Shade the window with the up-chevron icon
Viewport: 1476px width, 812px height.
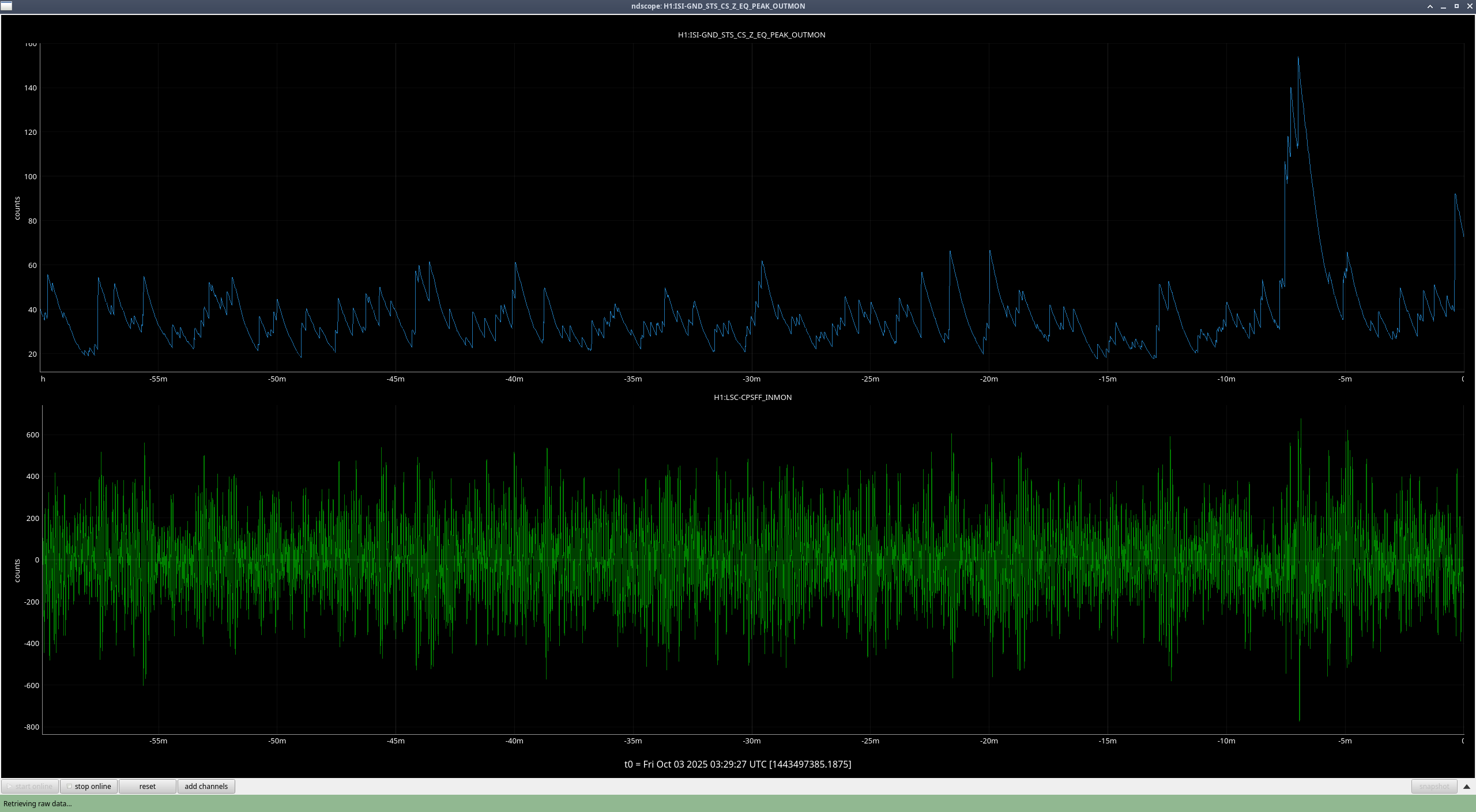(x=1430, y=6)
